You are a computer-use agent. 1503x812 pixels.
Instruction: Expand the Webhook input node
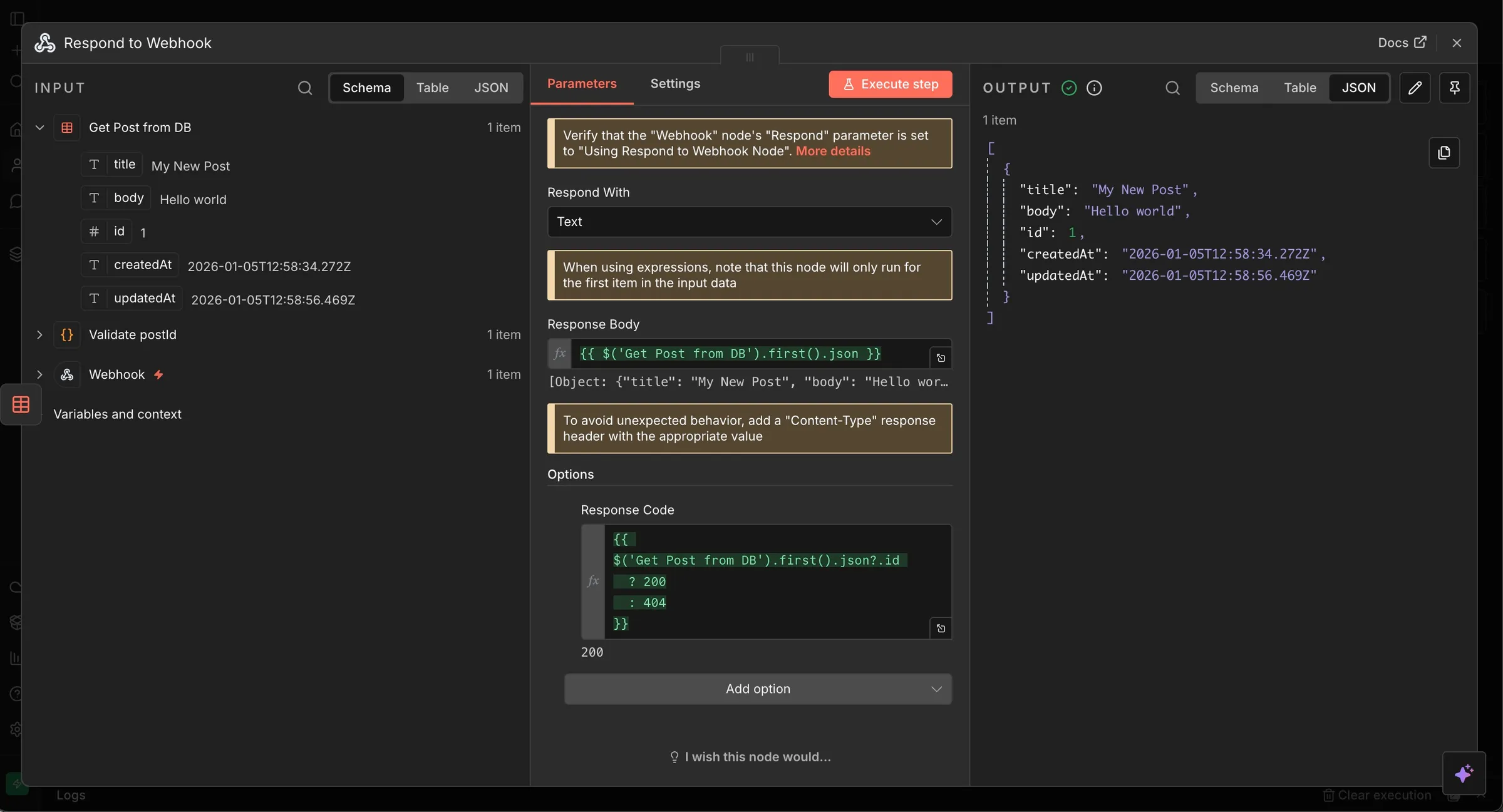tap(39, 374)
